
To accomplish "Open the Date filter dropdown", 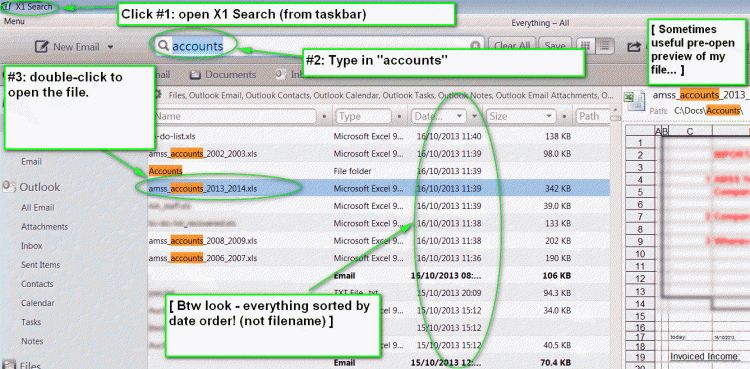I will point(460,116).
